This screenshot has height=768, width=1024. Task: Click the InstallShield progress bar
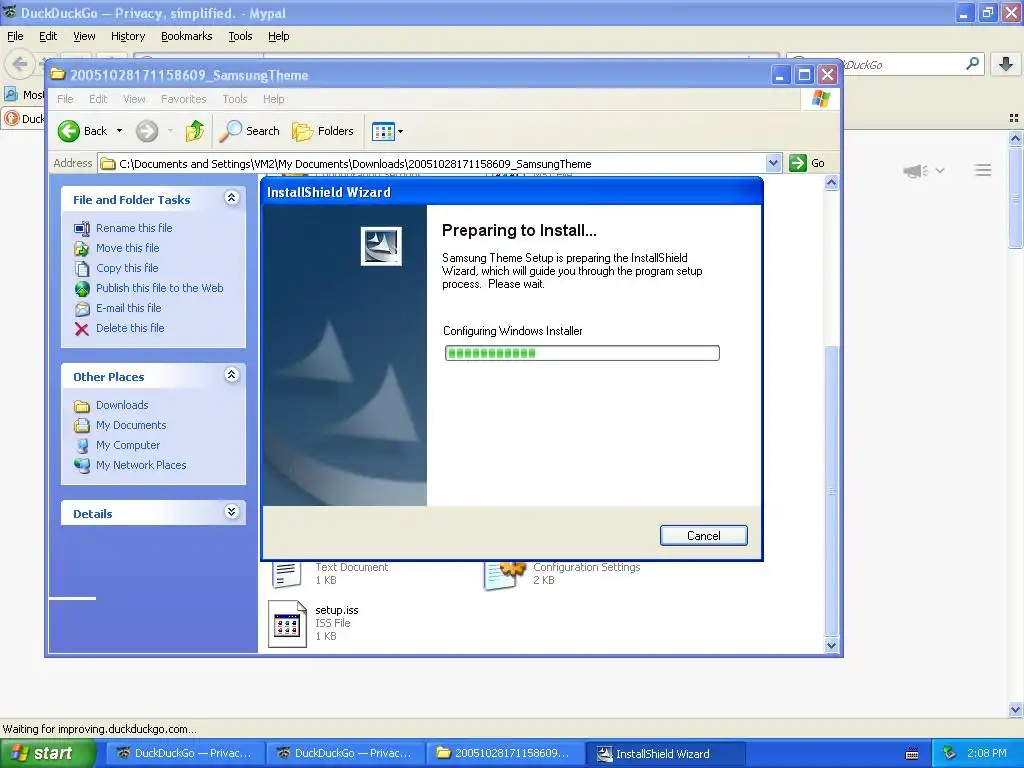coord(582,353)
